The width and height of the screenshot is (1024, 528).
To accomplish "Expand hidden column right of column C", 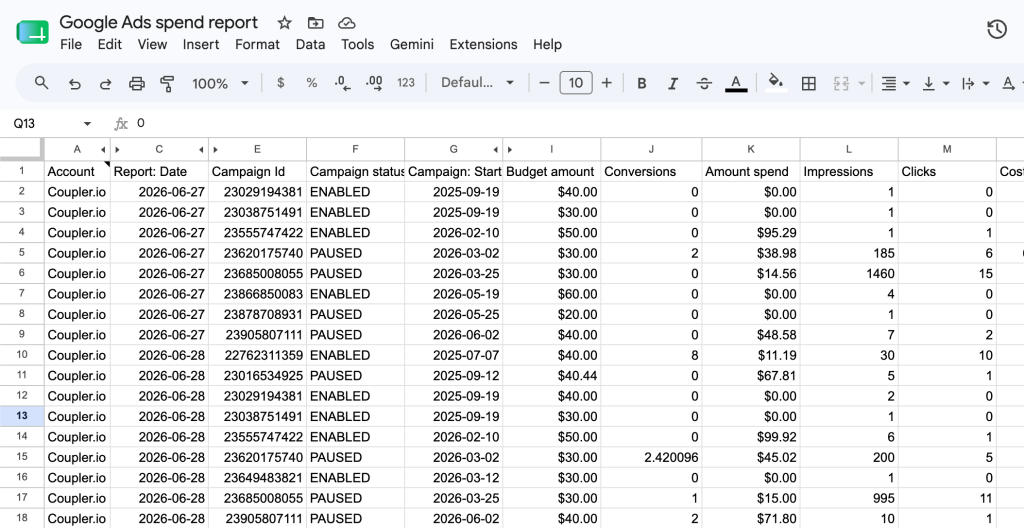I will (201, 150).
